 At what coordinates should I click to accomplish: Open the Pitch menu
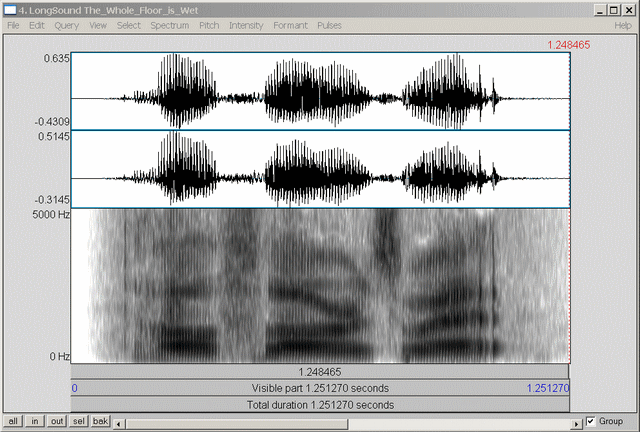click(x=210, y=24)
